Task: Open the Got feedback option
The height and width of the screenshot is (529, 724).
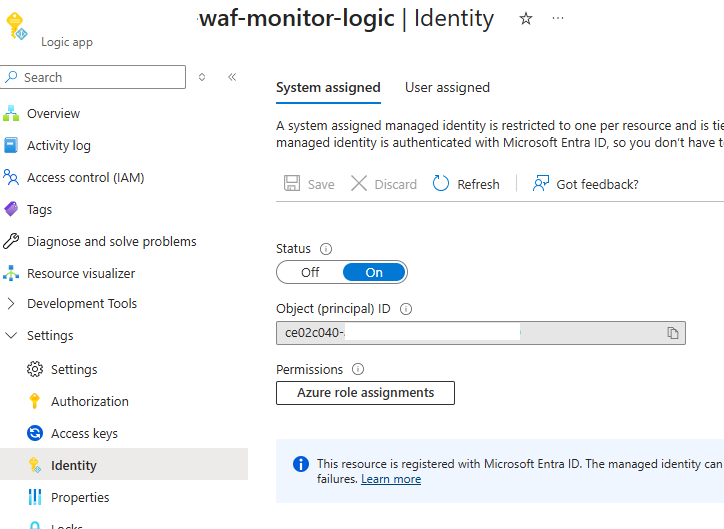Action: coord(586,184)
